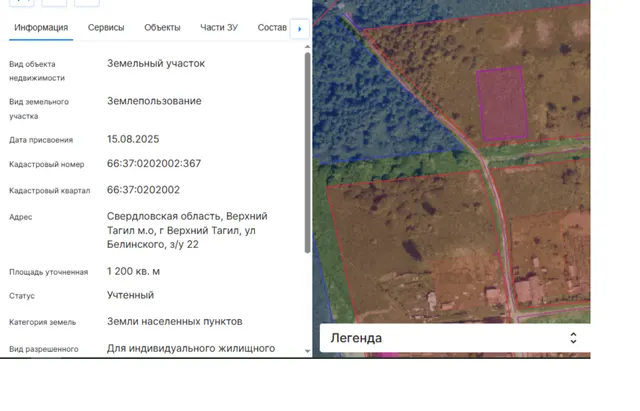Click the info panel scrollbar thumb
The width and height of the screenshot is (640, 411).
click(307, 152)
